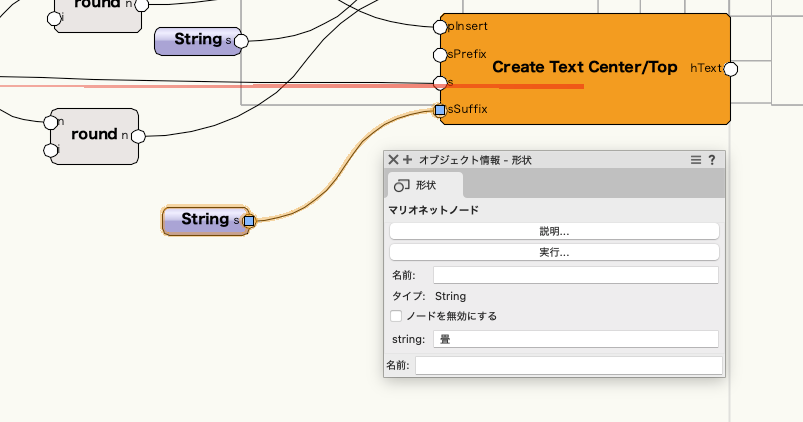Click the sPrefix input port
Viewport: 803px width, 422px height.
pos(439,54)
